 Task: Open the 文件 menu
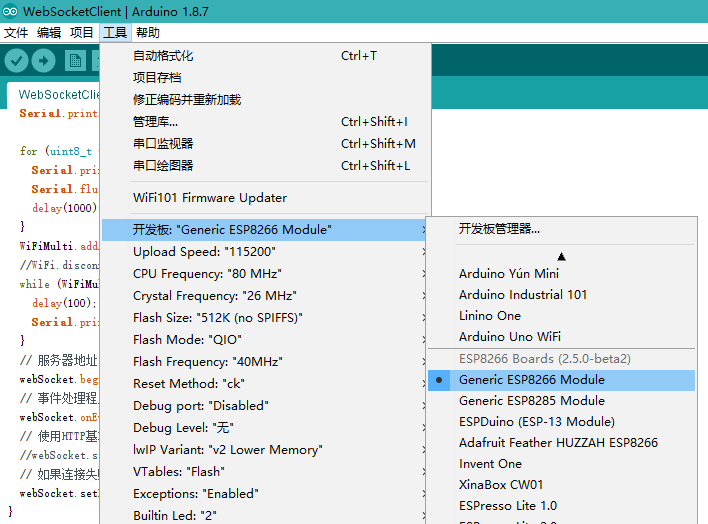16,33
